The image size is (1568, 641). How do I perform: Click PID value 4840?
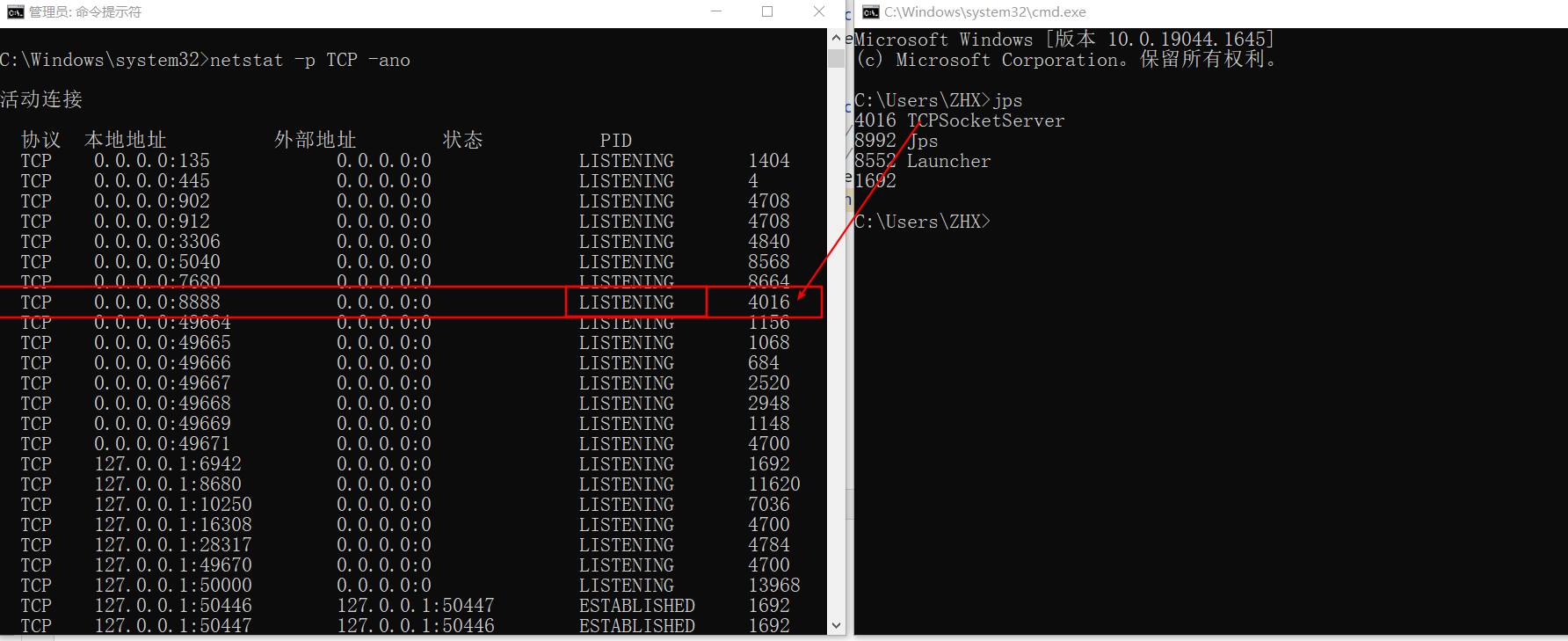click(x=769, y=242)
